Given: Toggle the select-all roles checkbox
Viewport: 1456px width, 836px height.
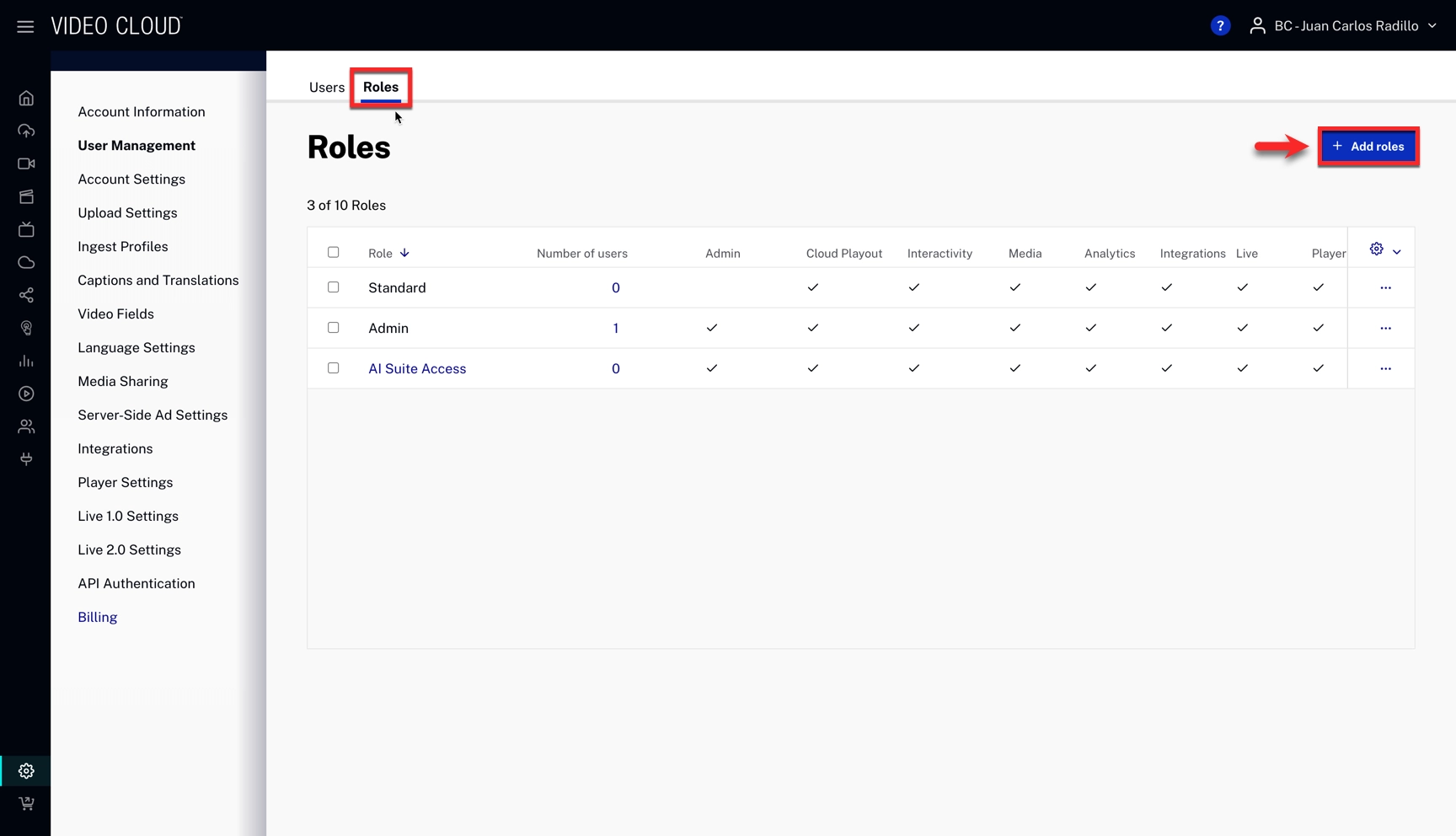Looking at the screenshot, I should [x=334, y=252].
